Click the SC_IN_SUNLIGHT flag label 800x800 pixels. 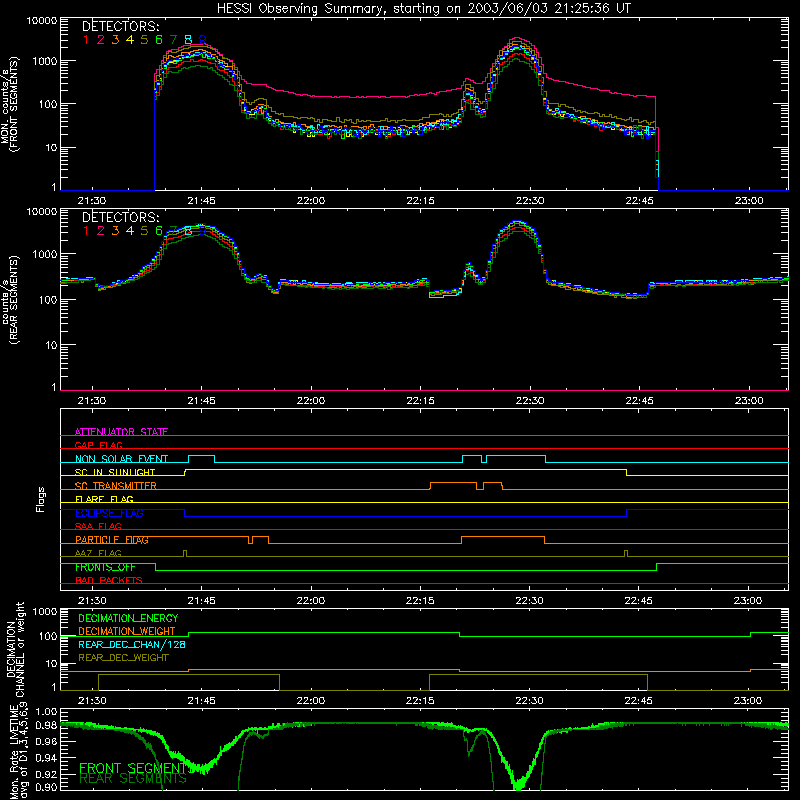115,472
